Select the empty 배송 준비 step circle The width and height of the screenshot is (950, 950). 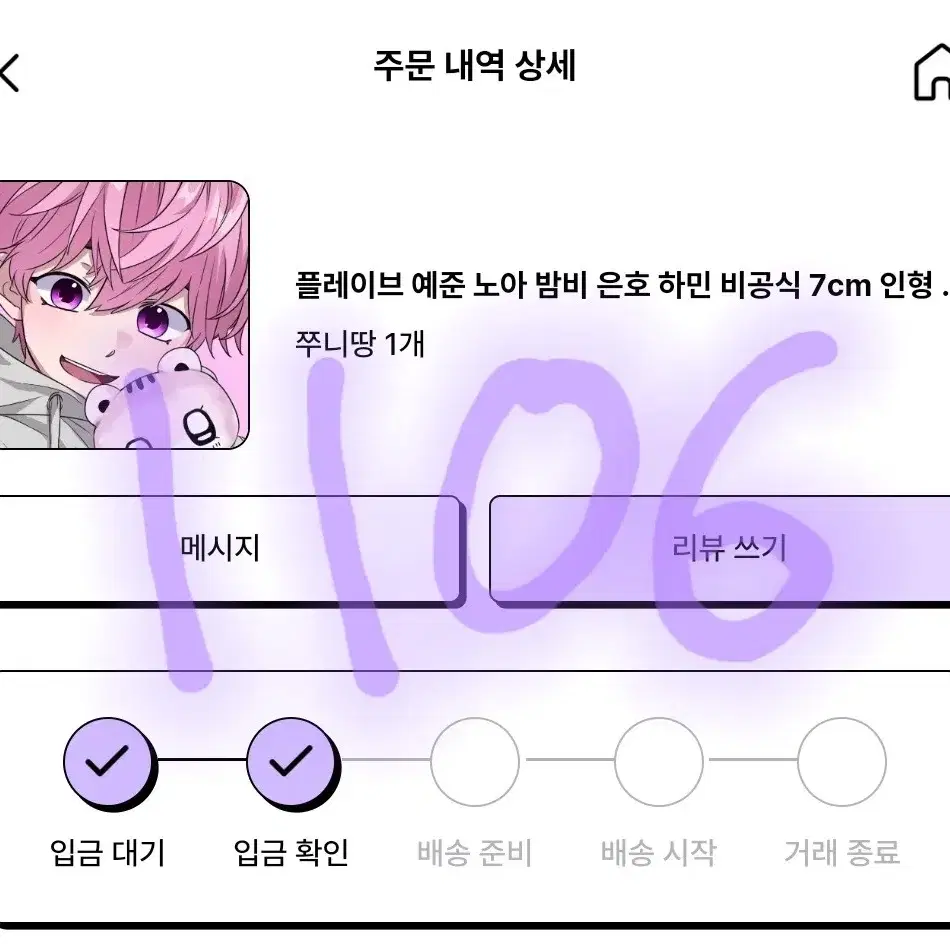(x=475, y=762)
